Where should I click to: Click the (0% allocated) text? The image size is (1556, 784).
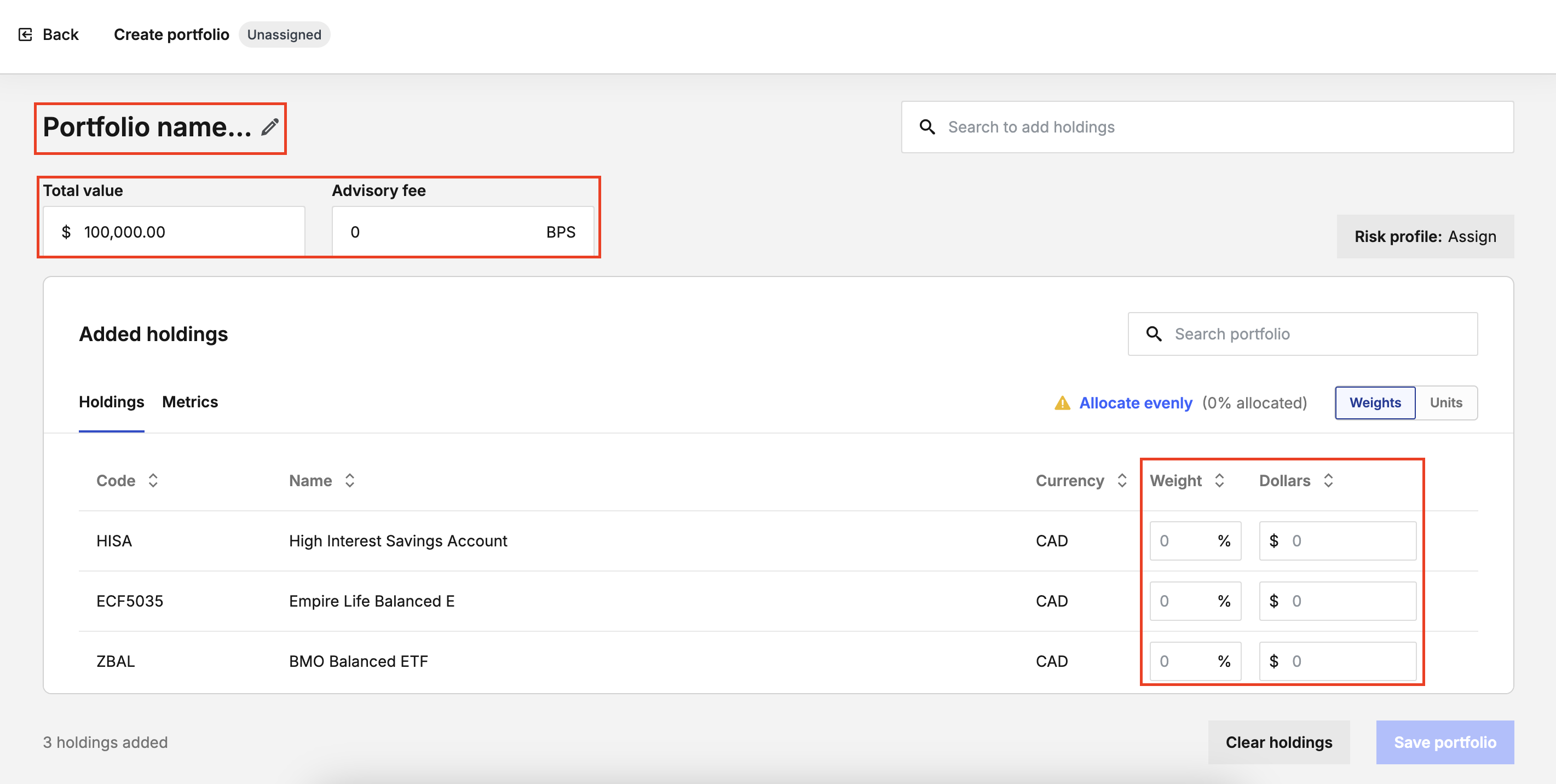click(x=1254, y=403)
